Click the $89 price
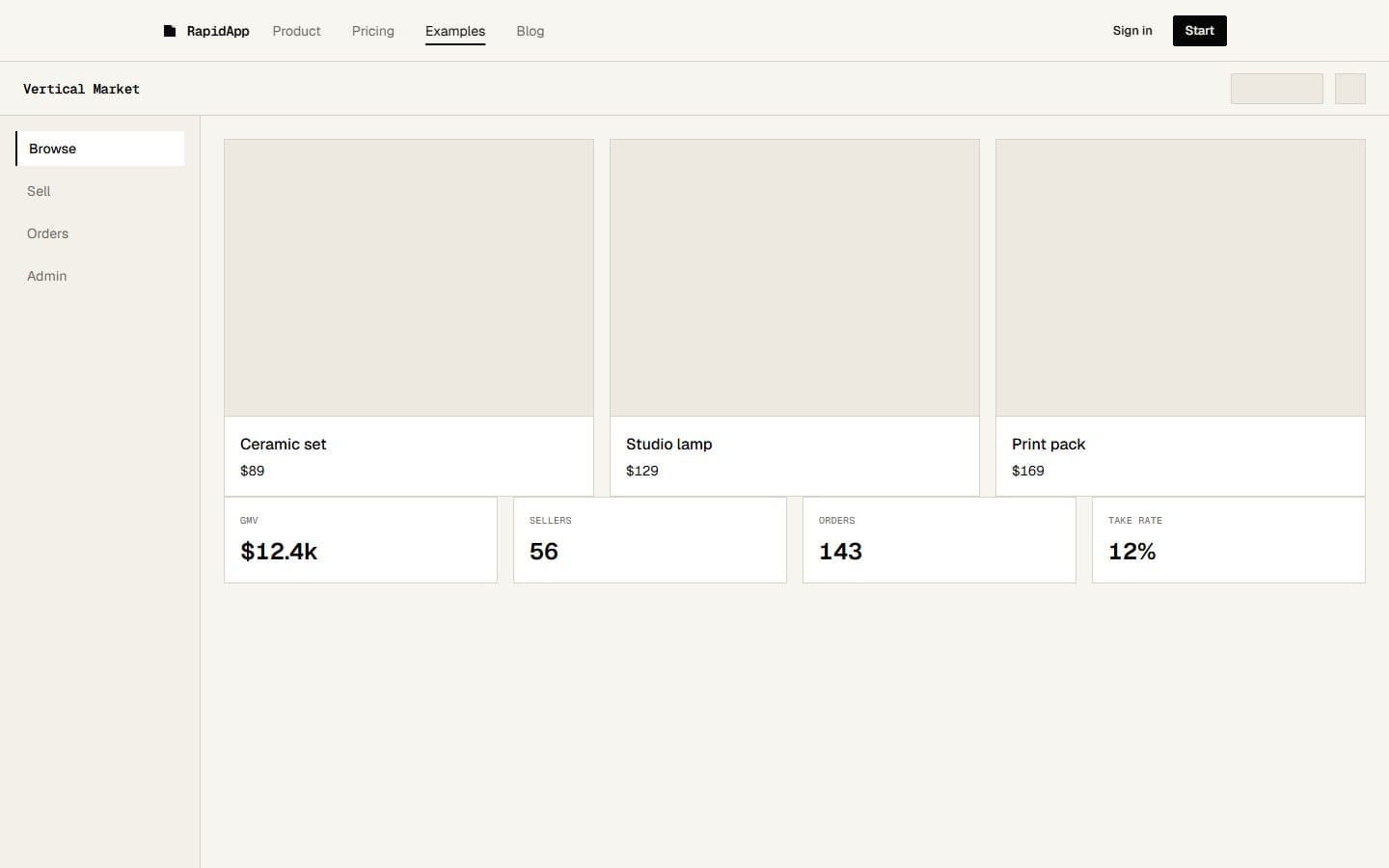 click(x=253, y=471)
